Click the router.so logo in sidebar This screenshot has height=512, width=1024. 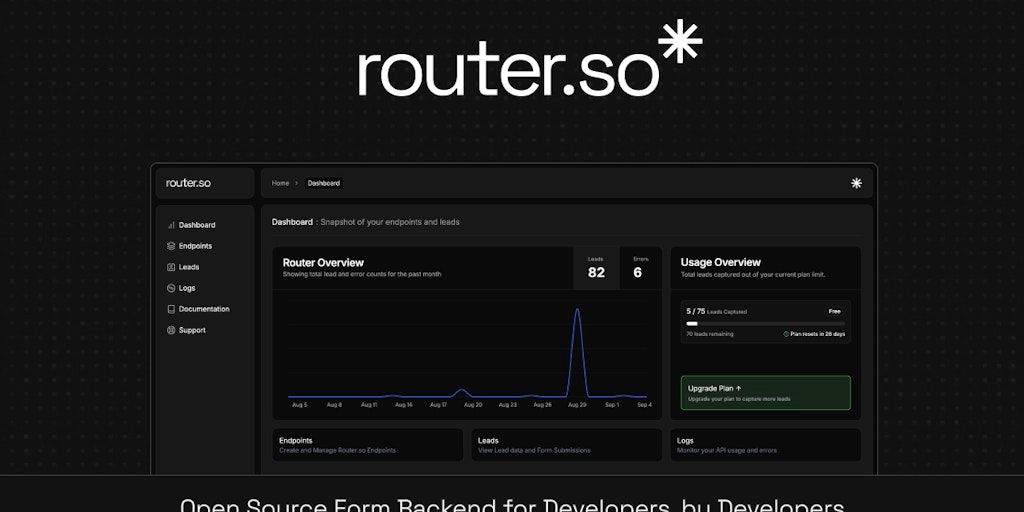click(x=188, y=183)
